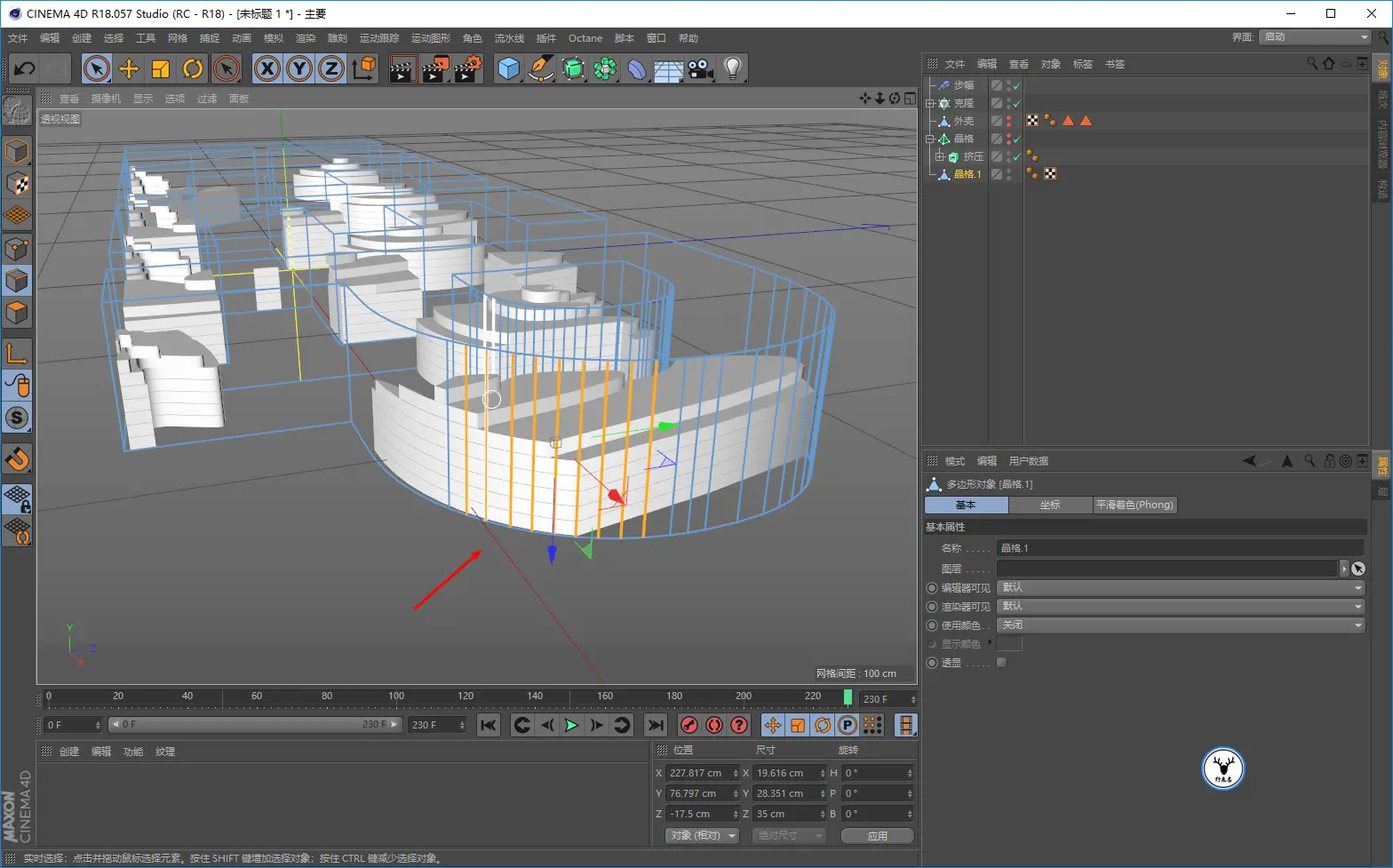1393x868 pixels.
Task: Toggle the 透显 checkbox
Action: pos(1001,663)
